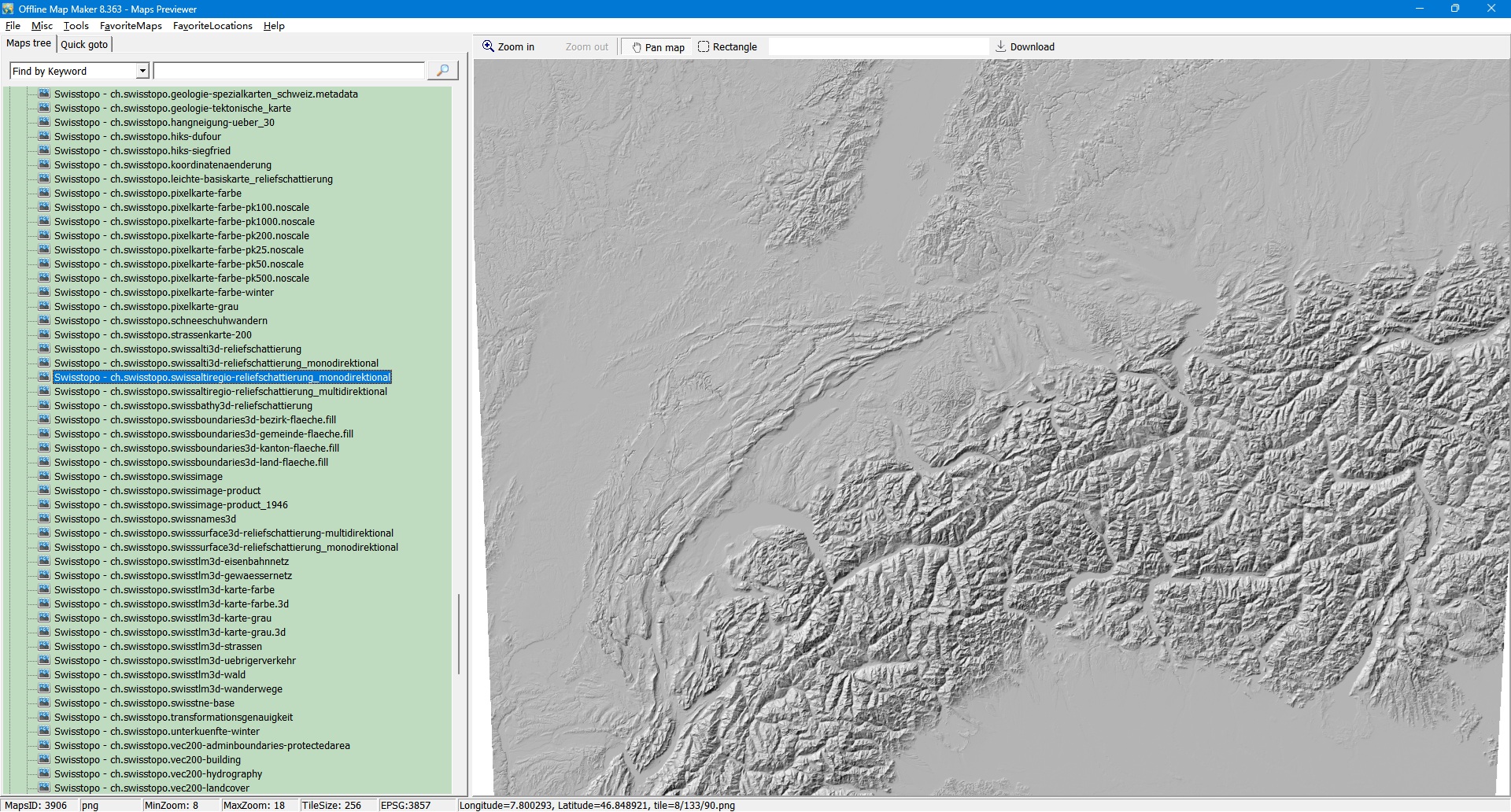Click the keyword search magnifier button
Image resolution: width=1511 pixels, height=812 pixels.
pos(442,71)
